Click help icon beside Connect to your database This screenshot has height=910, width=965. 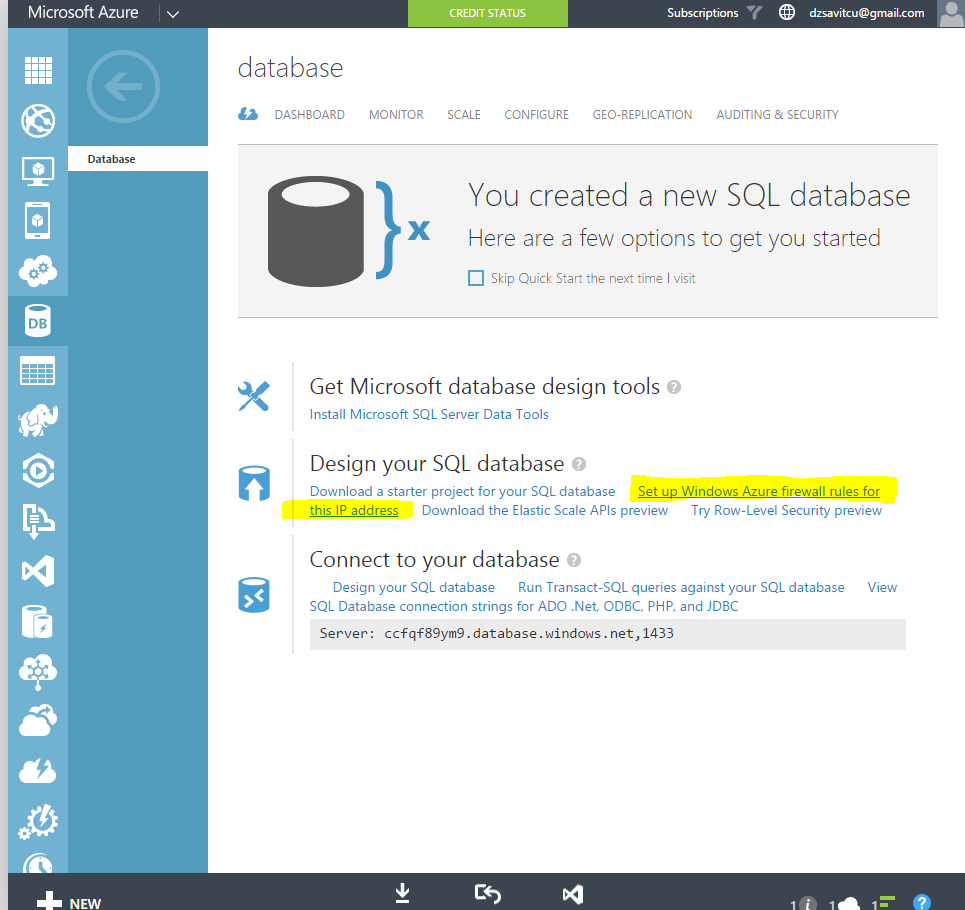(574, 560)
